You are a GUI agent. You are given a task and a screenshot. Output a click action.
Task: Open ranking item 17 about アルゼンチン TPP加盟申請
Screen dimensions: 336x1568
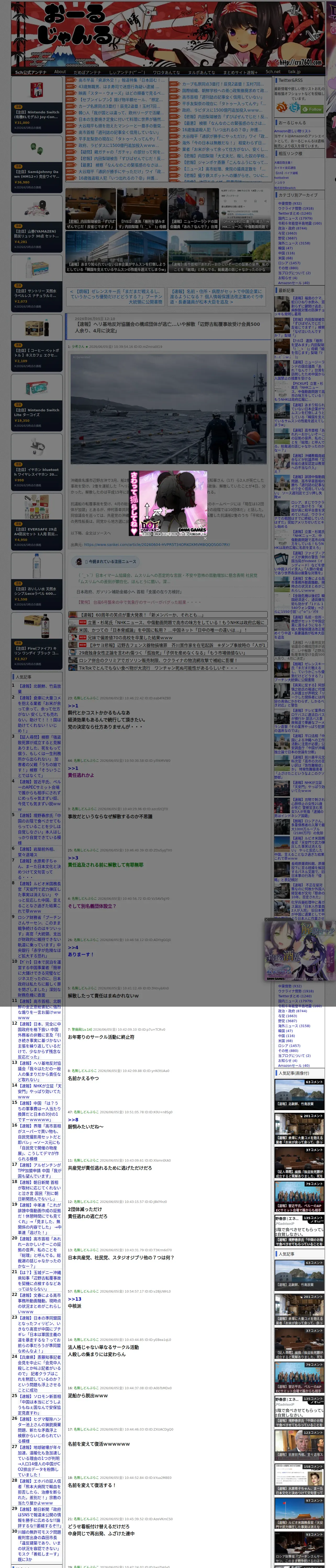point(39,1171)
